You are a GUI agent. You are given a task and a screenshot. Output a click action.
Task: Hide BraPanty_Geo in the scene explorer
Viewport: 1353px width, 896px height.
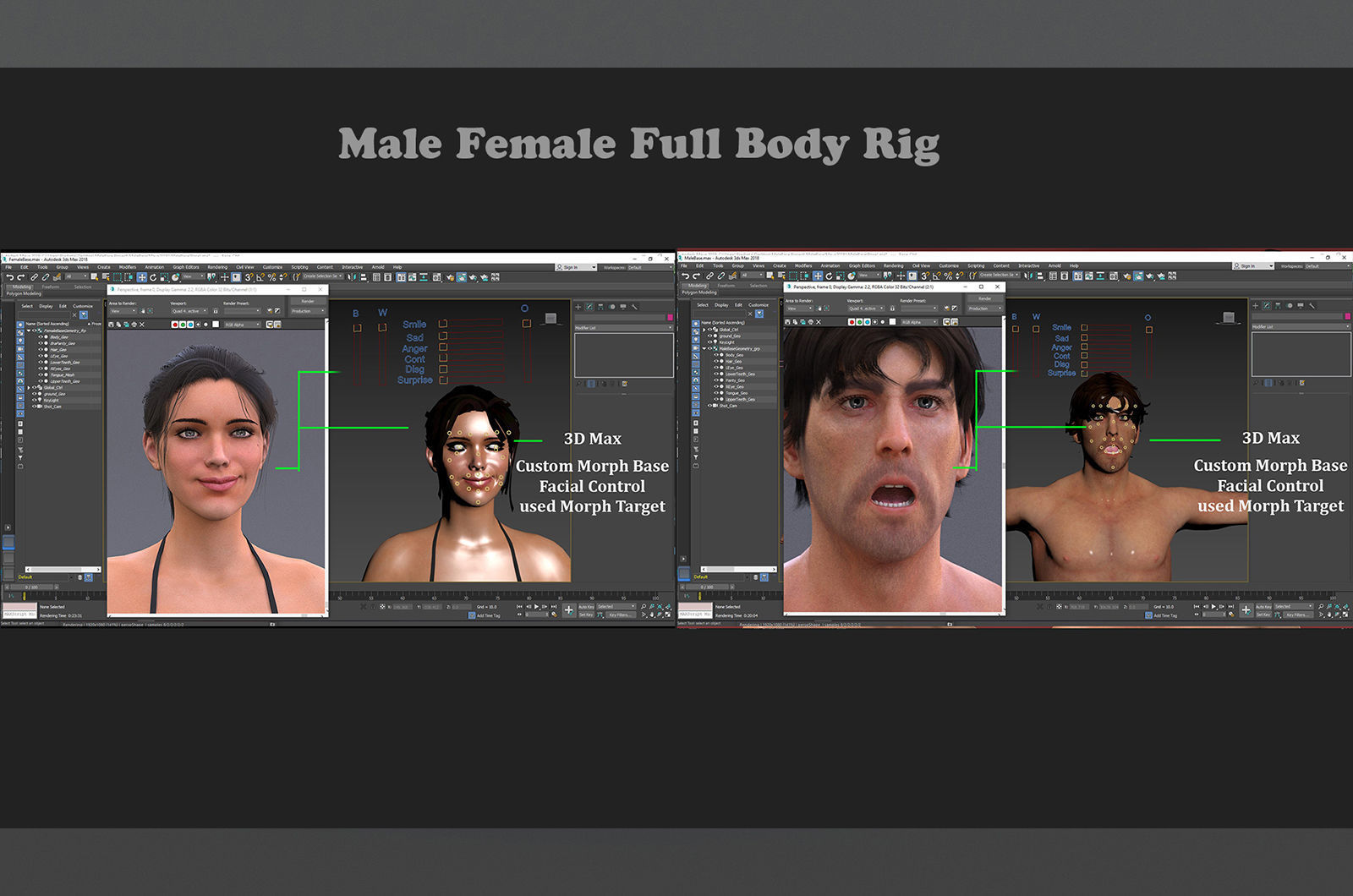(x=40, y=343)
